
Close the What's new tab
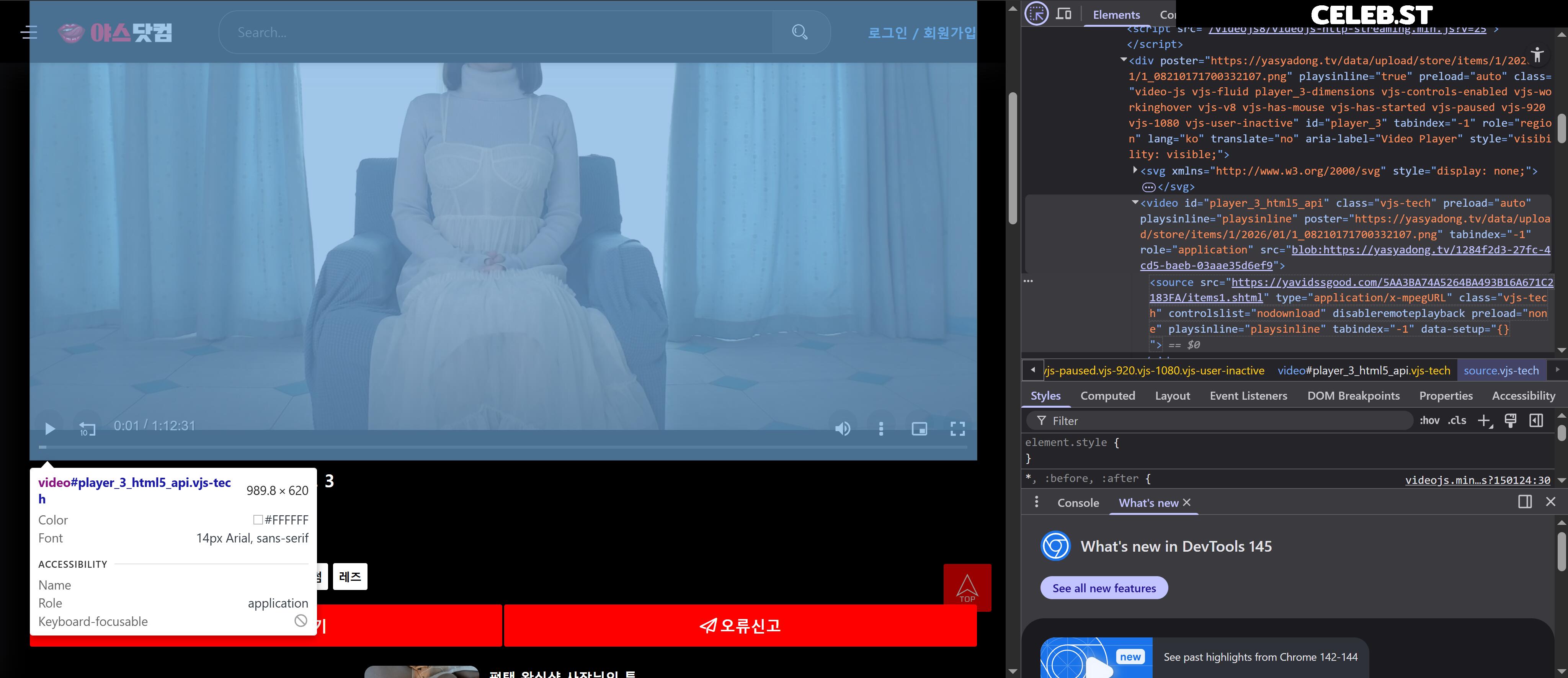coord(1186,502)
